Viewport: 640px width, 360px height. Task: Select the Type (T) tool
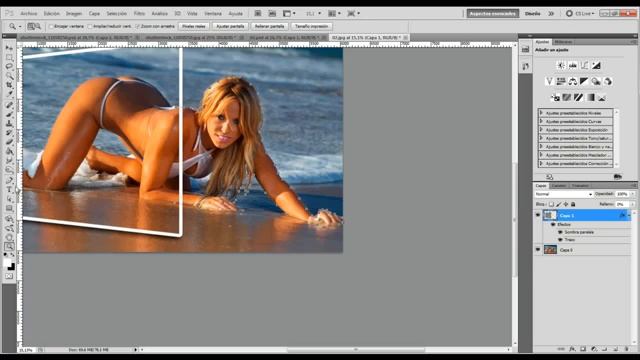[x=9, y=190]
